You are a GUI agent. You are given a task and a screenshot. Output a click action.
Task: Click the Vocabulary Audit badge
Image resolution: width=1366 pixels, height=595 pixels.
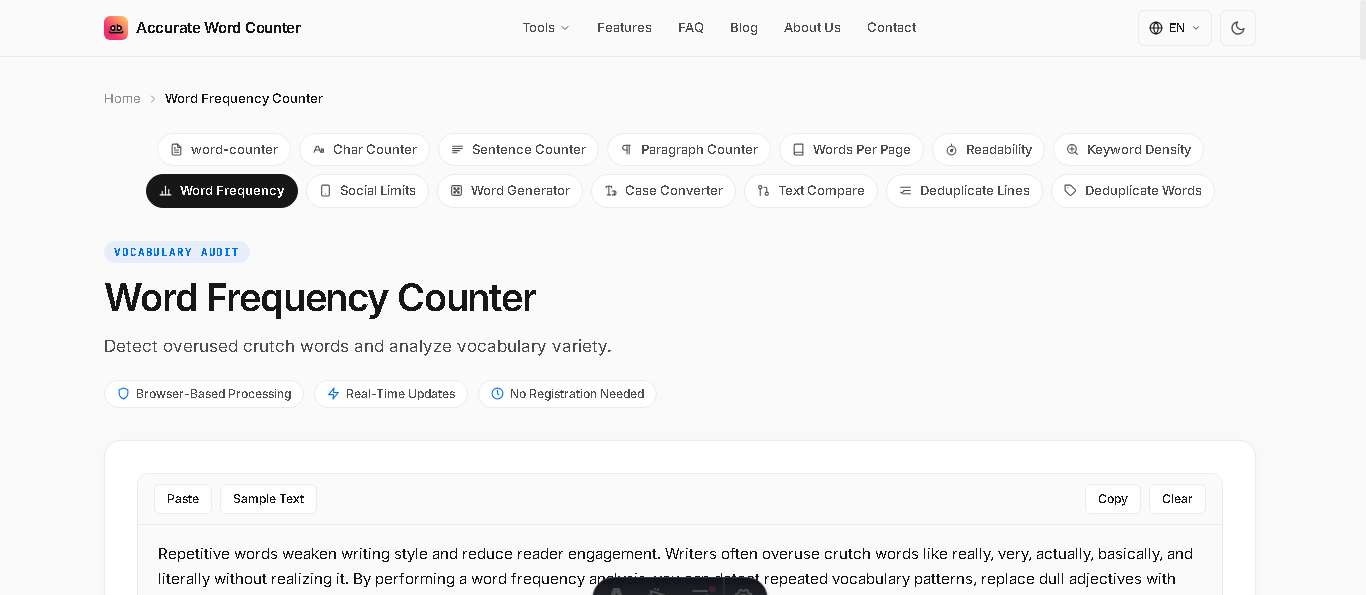177,252
